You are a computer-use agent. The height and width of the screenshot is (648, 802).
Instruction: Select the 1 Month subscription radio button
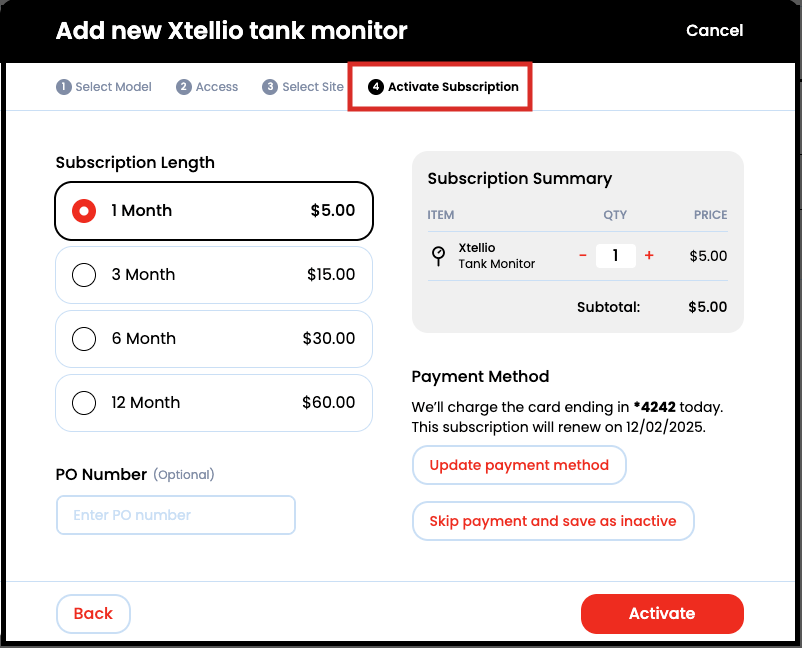[x=84, y=211]
